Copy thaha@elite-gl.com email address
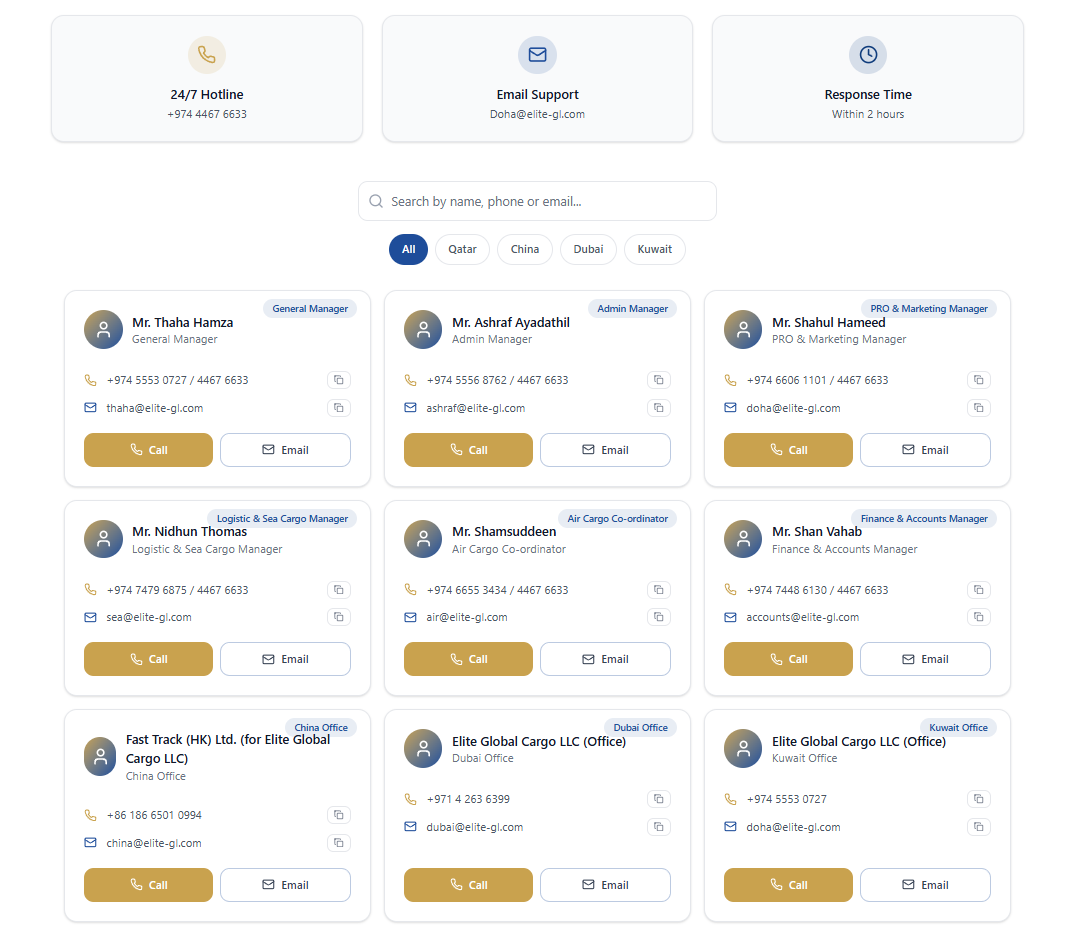Image resolution: width=1073 pixels, height=952 pixels. pos(339,408)
